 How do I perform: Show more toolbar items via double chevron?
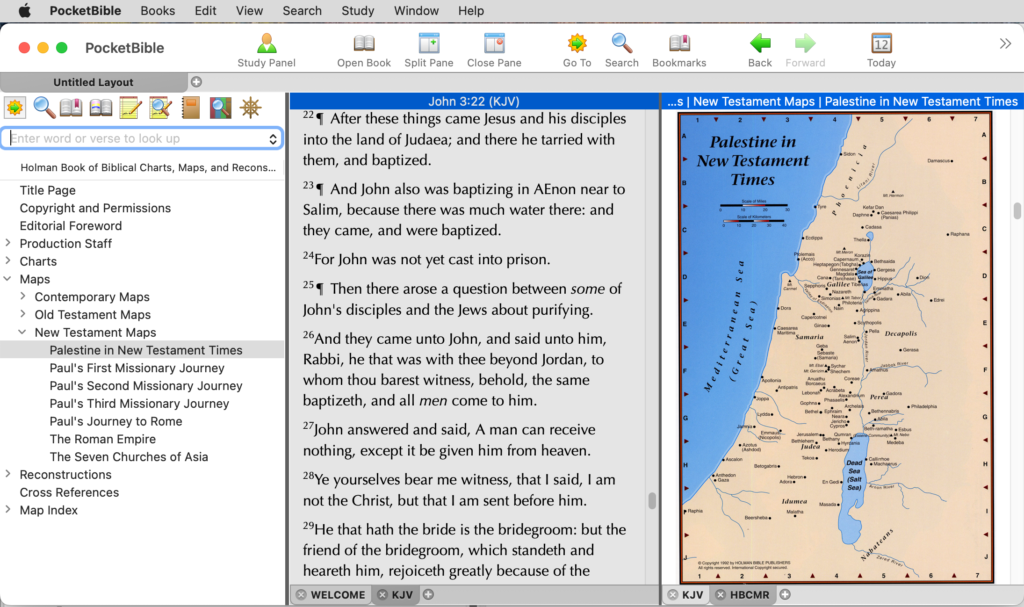(x=1005, y=44)
